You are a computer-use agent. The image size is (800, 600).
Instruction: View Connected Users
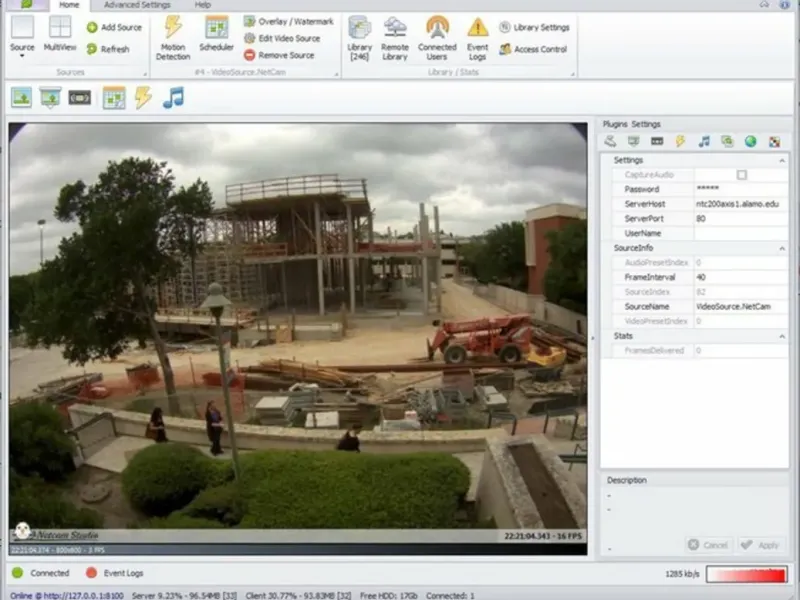[437, 37]
